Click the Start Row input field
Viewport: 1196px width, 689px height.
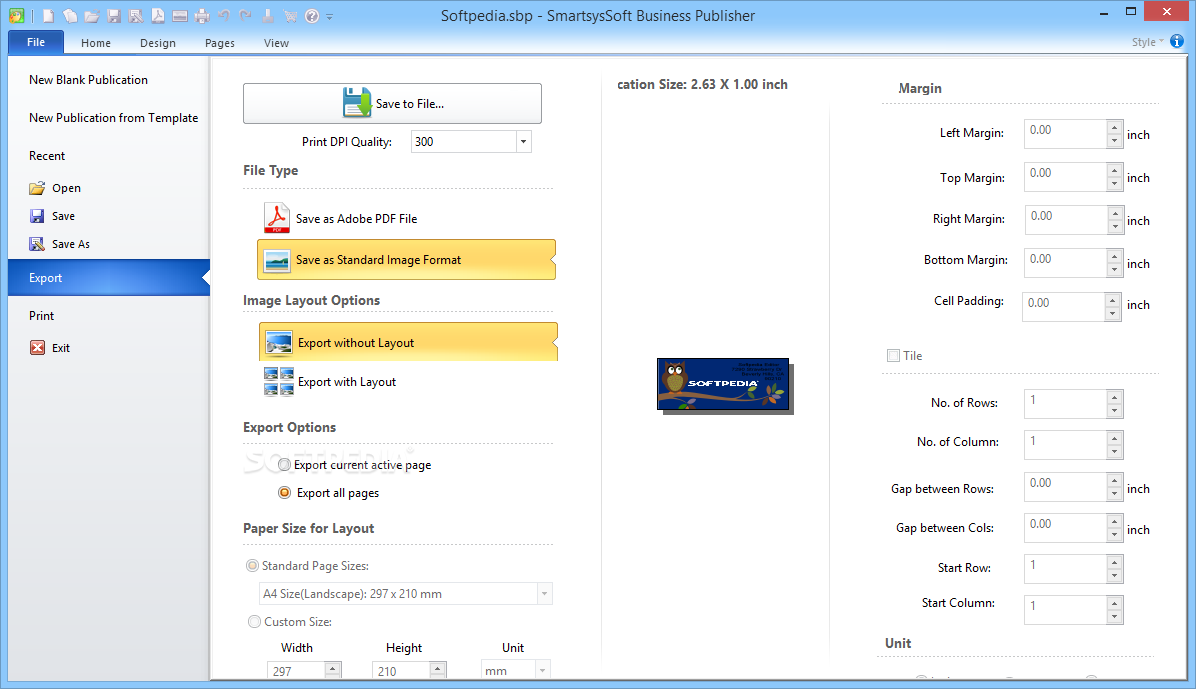point(1065,568)
